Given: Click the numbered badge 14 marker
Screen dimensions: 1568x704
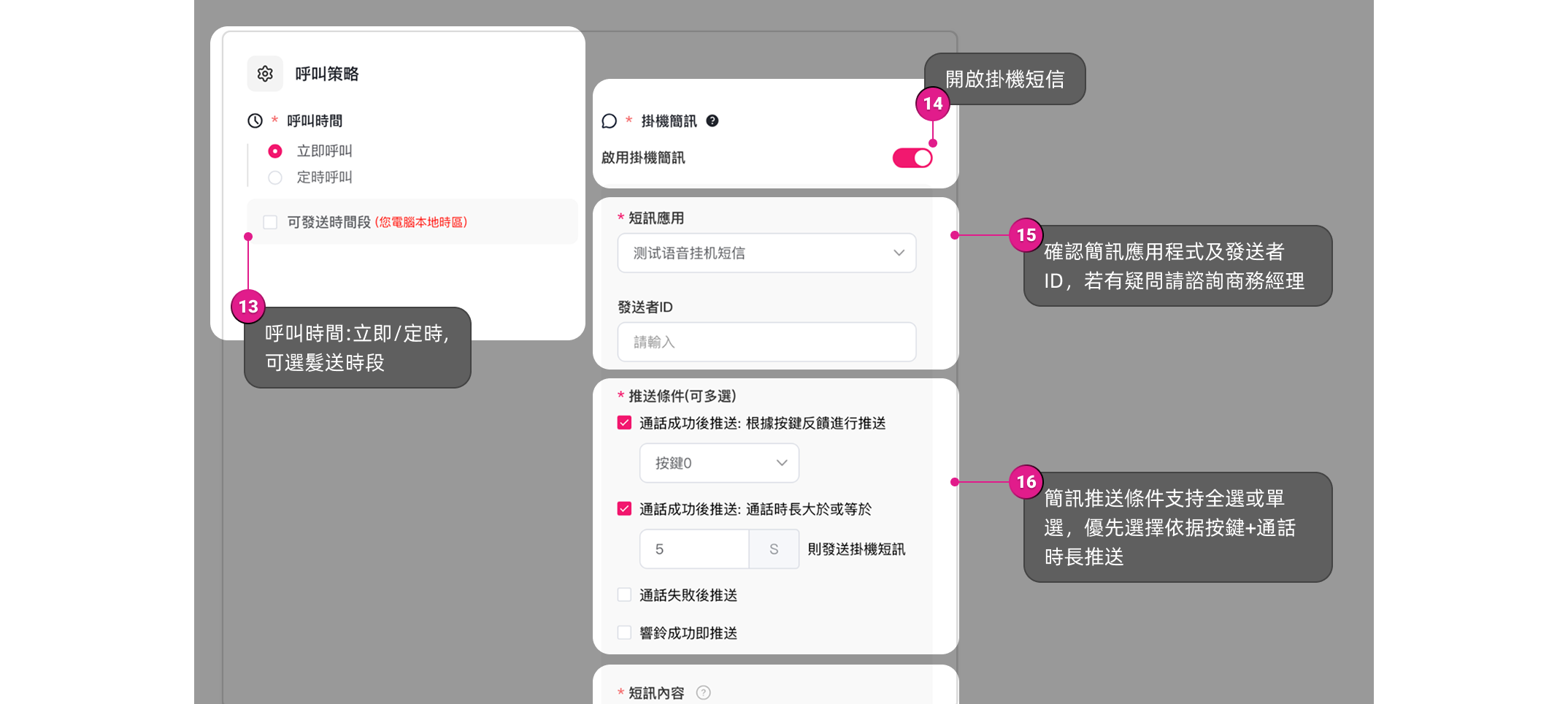Looking at the screenshot, I should (x=933, y=104).
